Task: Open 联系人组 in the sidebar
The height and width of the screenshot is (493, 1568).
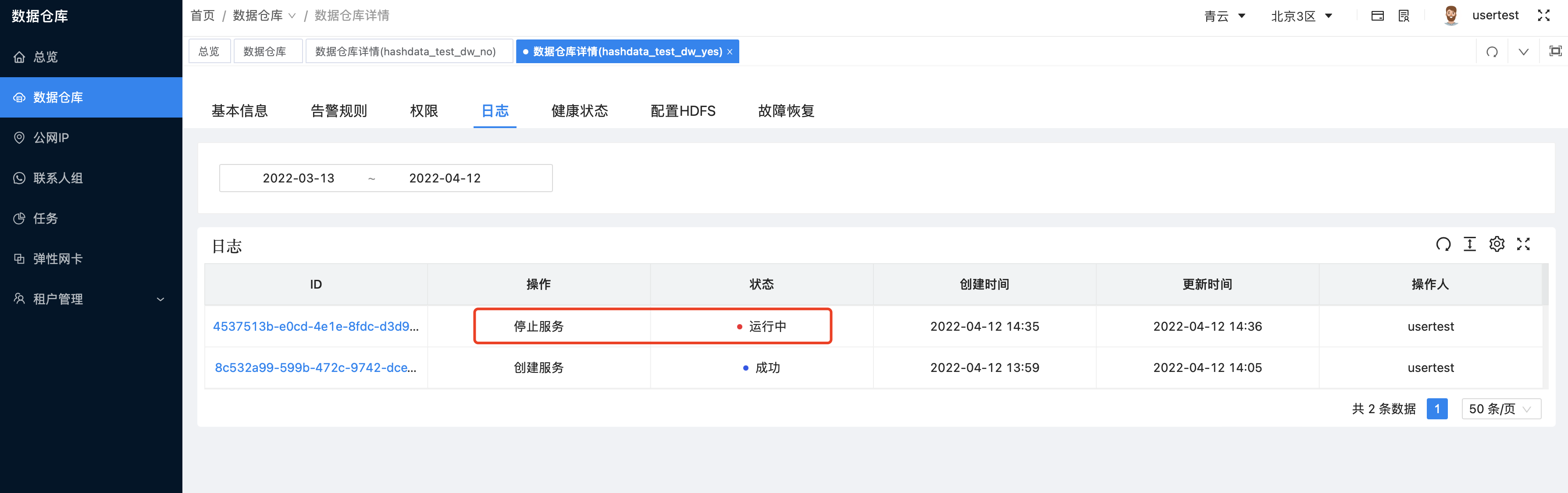Action: pyautogui.click(x=58, y=178)
